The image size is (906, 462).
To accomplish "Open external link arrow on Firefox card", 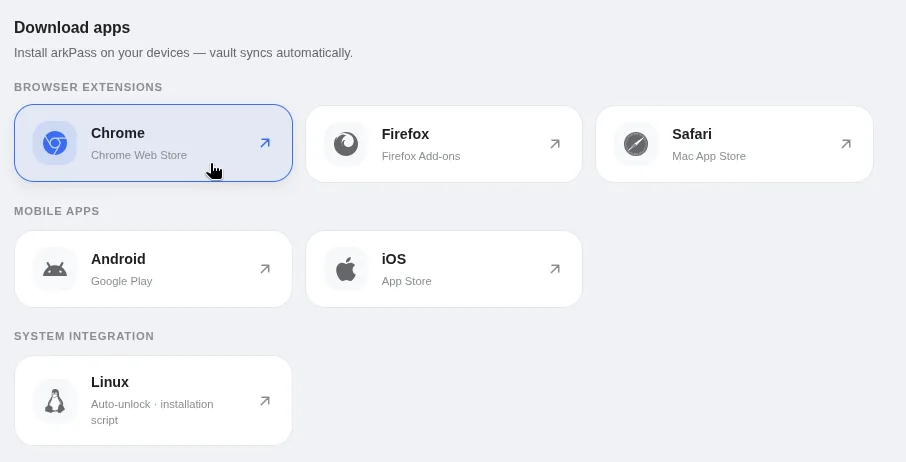I will [x=555, y=144].
